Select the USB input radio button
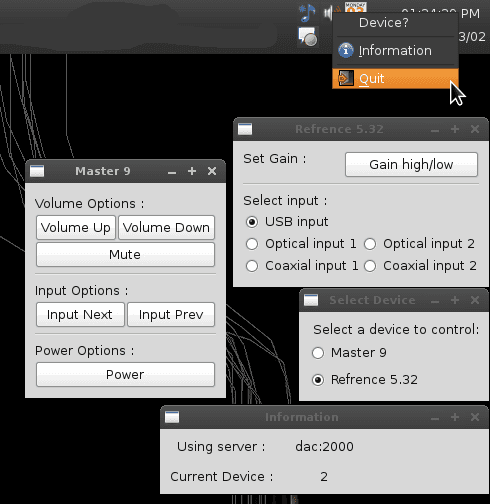 click(x=252, y=222)
